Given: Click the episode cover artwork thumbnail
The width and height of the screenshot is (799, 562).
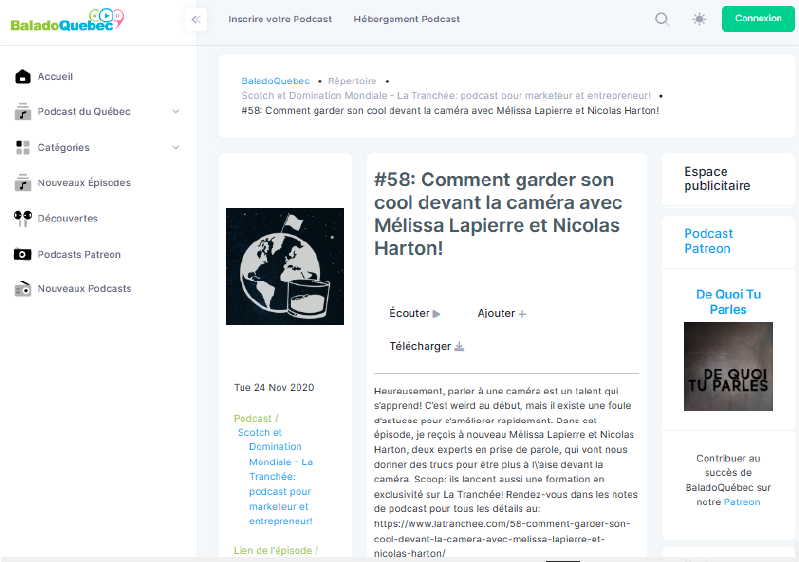Looking at the screenshot, I should (285, 266).
